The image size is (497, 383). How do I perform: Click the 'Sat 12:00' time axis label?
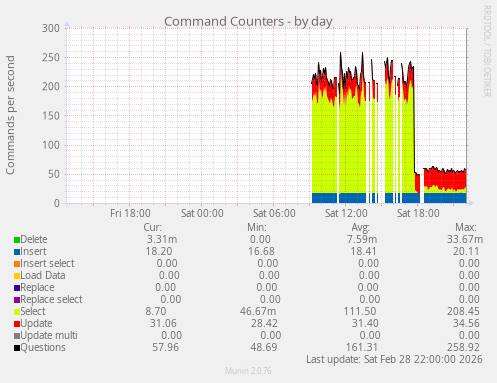point(346,213)
